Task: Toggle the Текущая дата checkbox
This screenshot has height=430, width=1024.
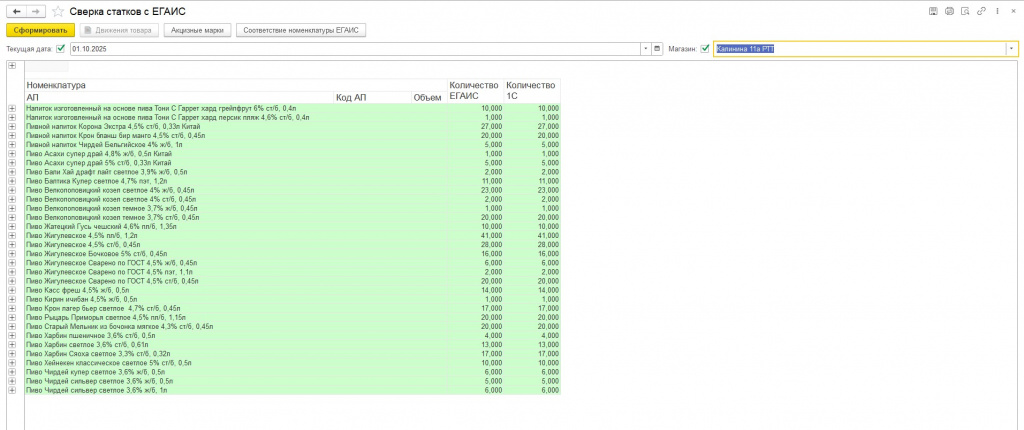Action: point(61,48)
